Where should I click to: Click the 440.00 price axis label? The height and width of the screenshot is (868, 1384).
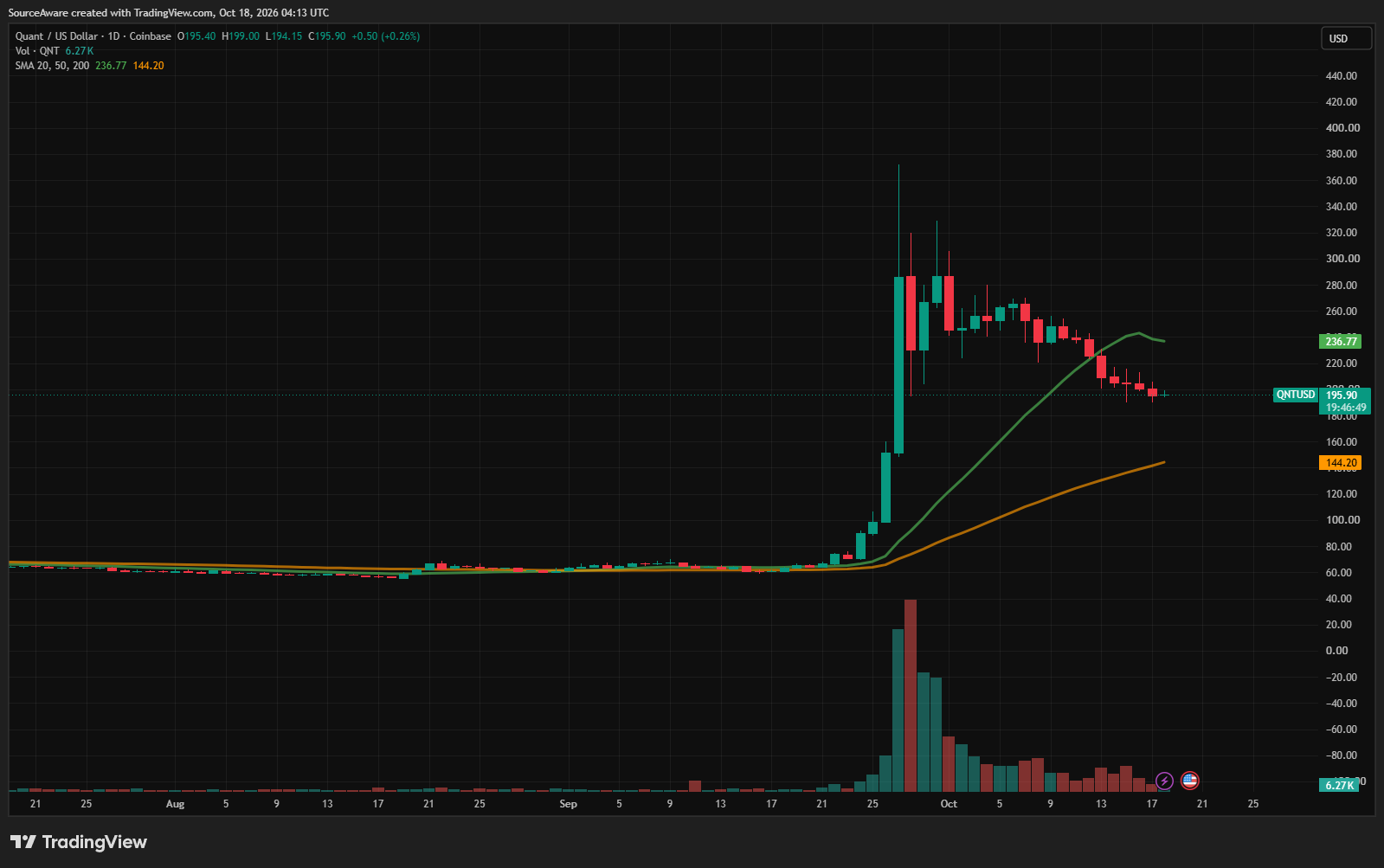[x=1342, y=76]
